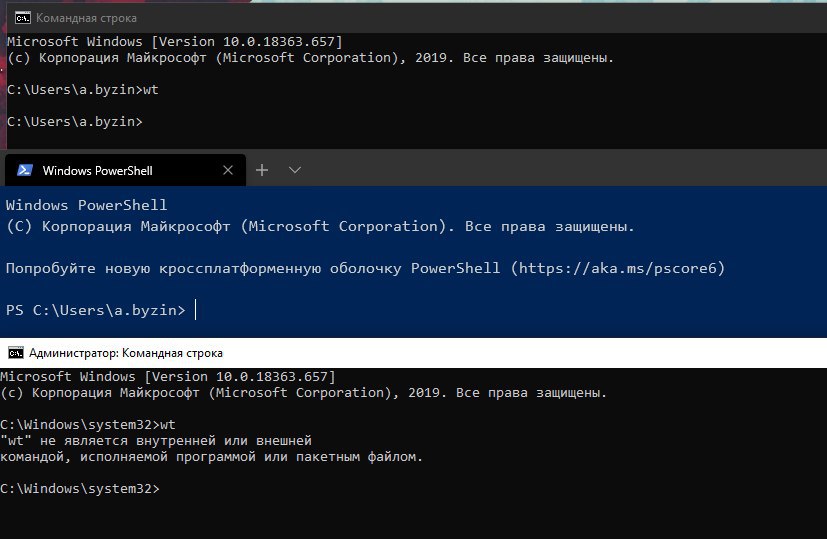Open a new terminal tab with the plus button
The height and width of the screenshot is (539, 827).
point(262,170)
